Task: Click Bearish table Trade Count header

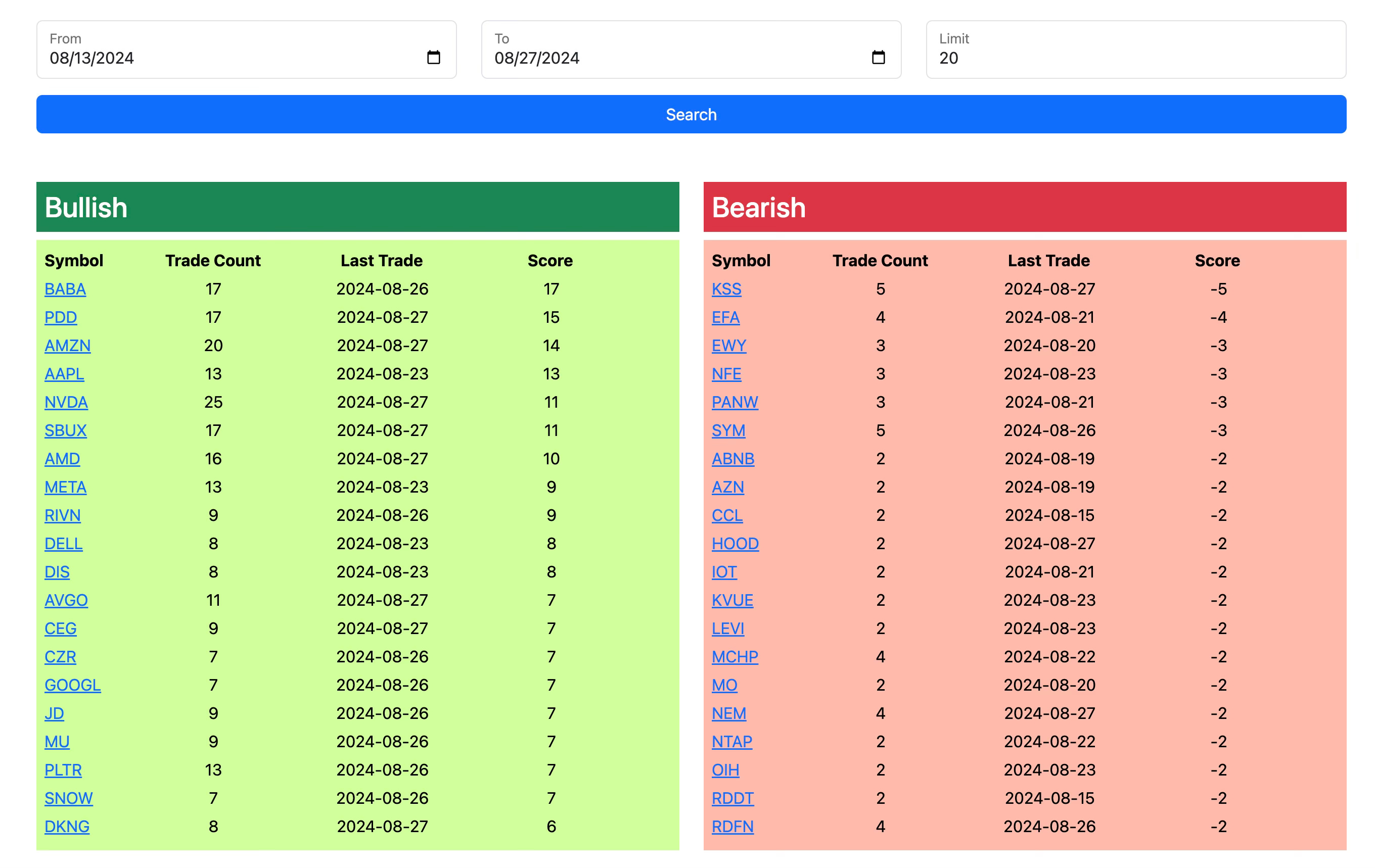Action: (880, 261)
